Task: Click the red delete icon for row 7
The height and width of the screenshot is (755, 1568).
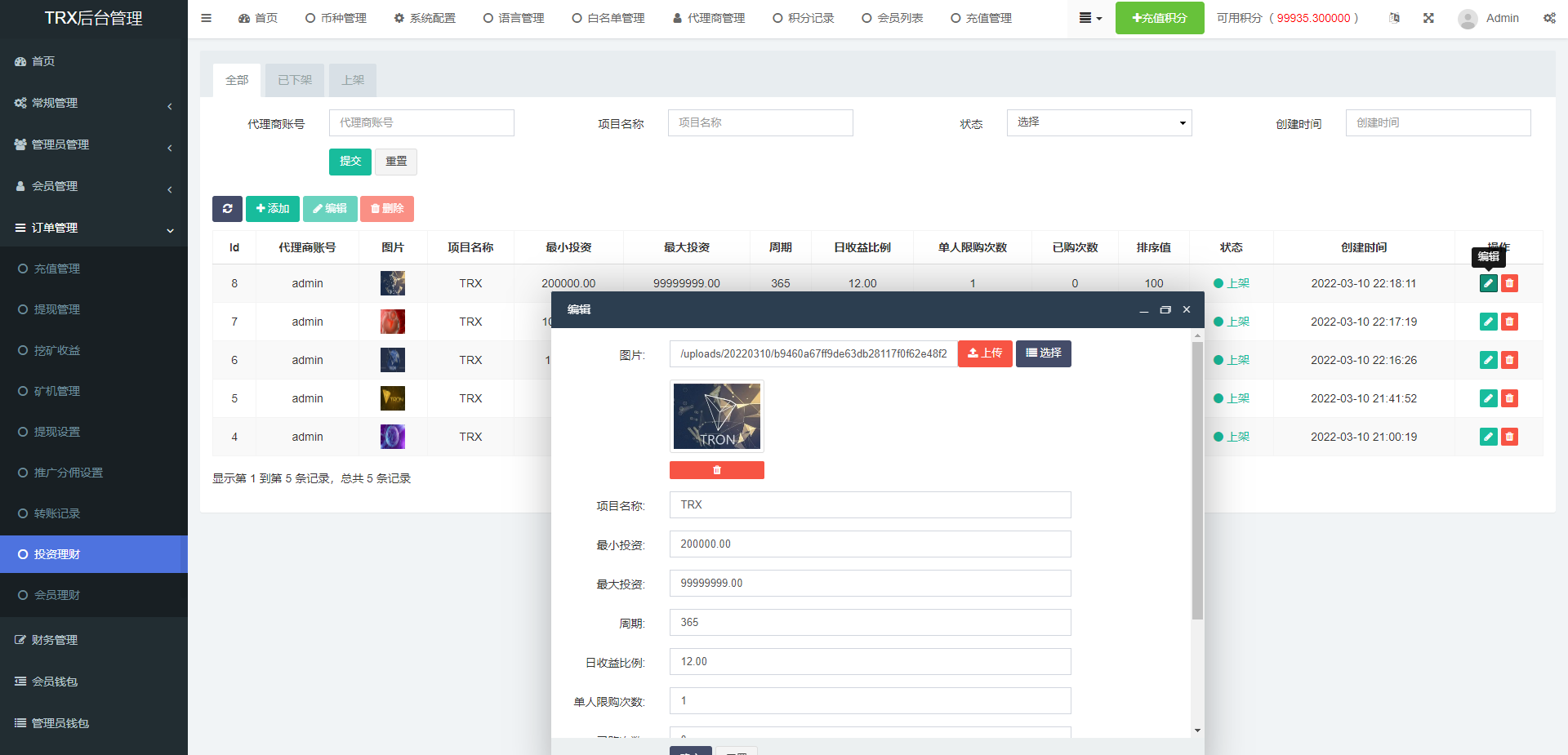Action: click(1509, 322)
